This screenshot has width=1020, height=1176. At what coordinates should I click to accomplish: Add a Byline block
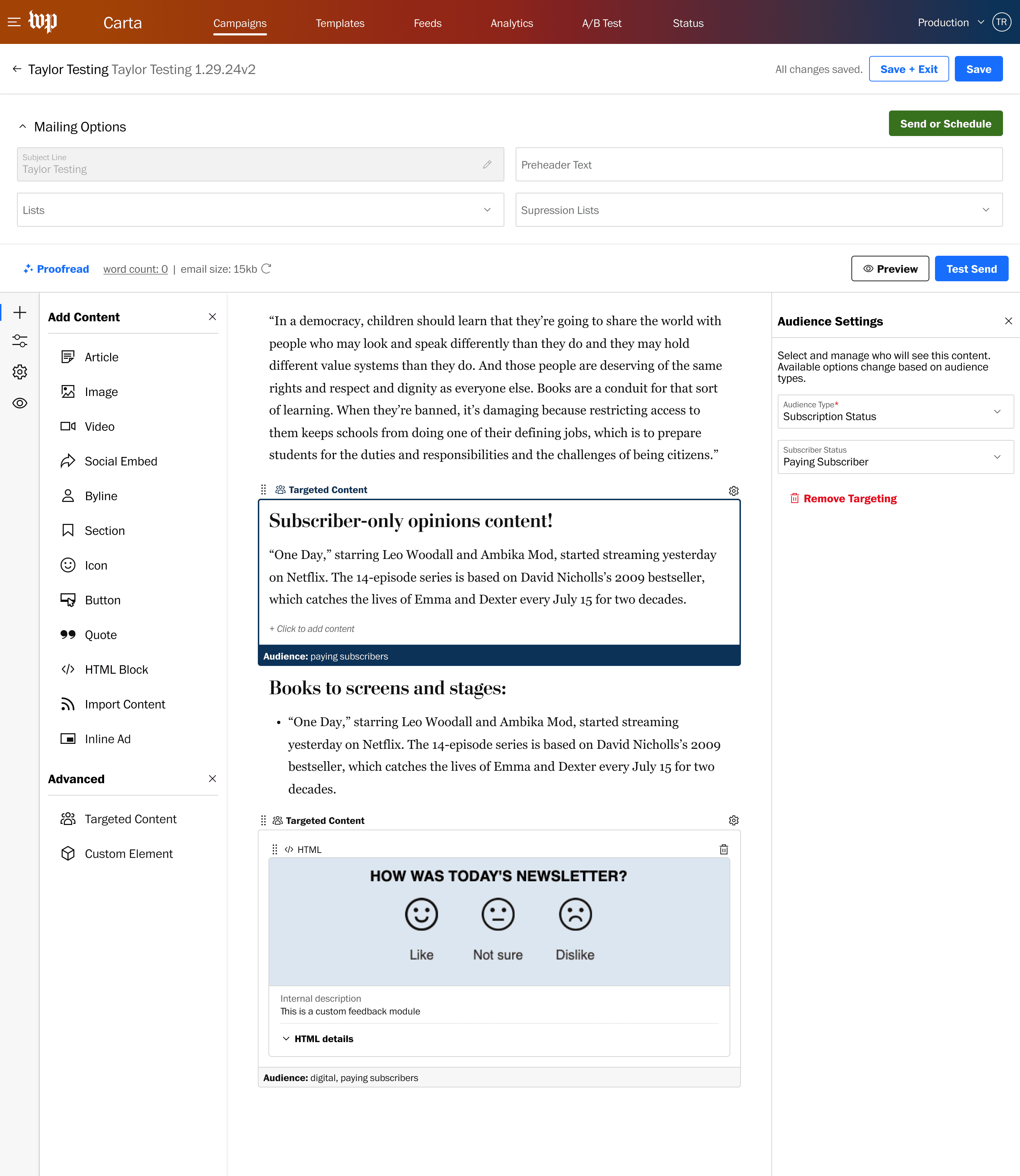pos(89,496)
